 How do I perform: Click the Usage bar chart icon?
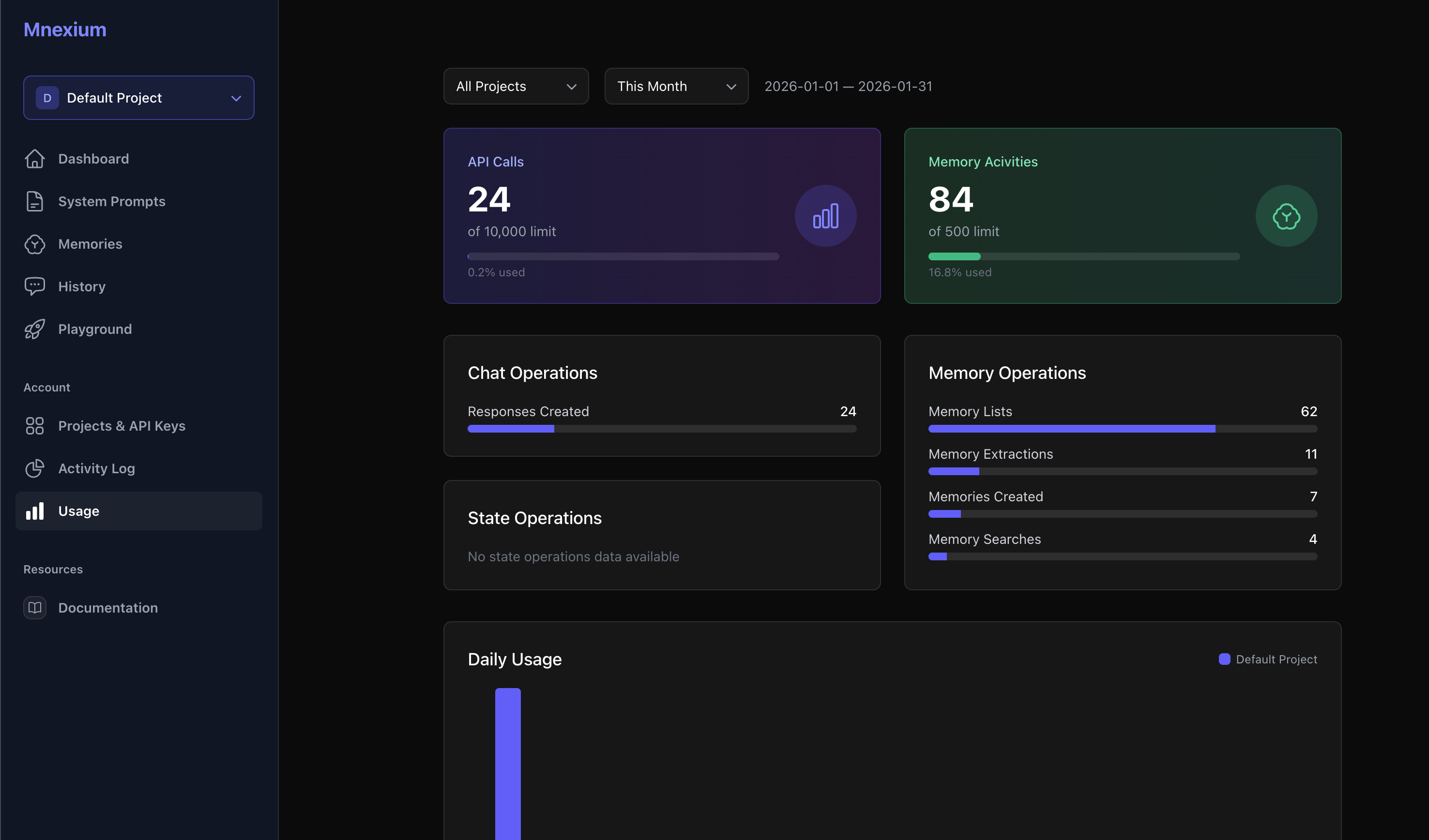pos(34,510)
